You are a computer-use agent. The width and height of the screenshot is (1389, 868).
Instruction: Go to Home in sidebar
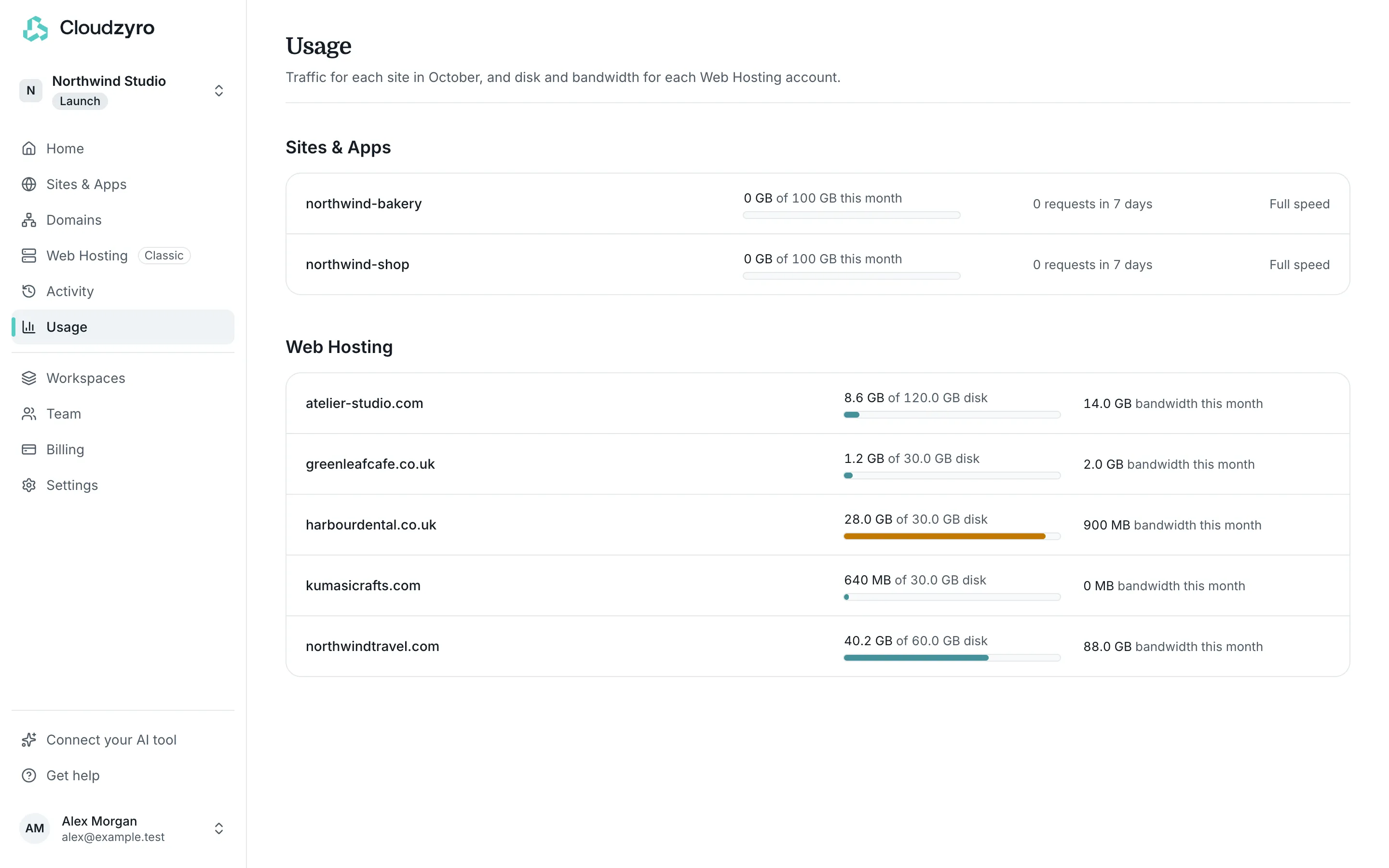123,149
